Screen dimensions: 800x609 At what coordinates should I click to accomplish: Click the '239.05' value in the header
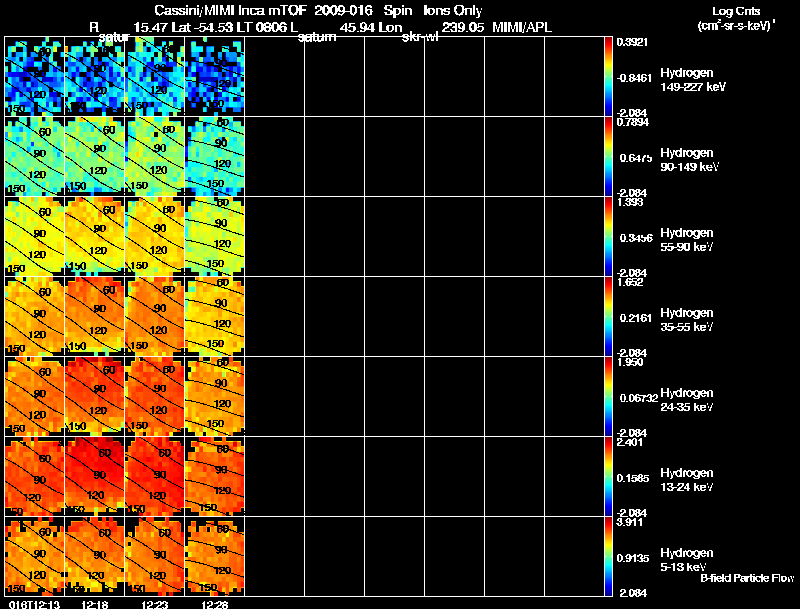pyautogui.click(x=463, y=28)
